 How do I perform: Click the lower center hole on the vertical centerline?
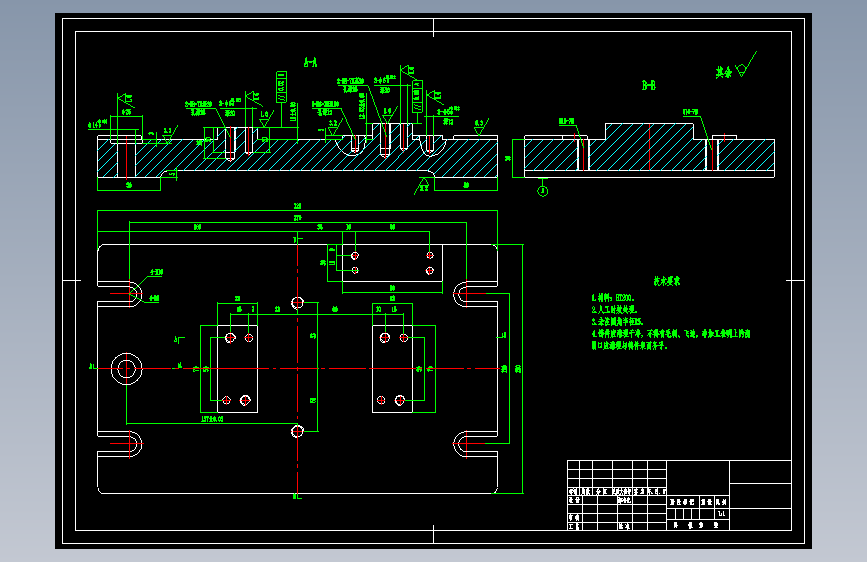pyautogui.click(x=297, y=431)
